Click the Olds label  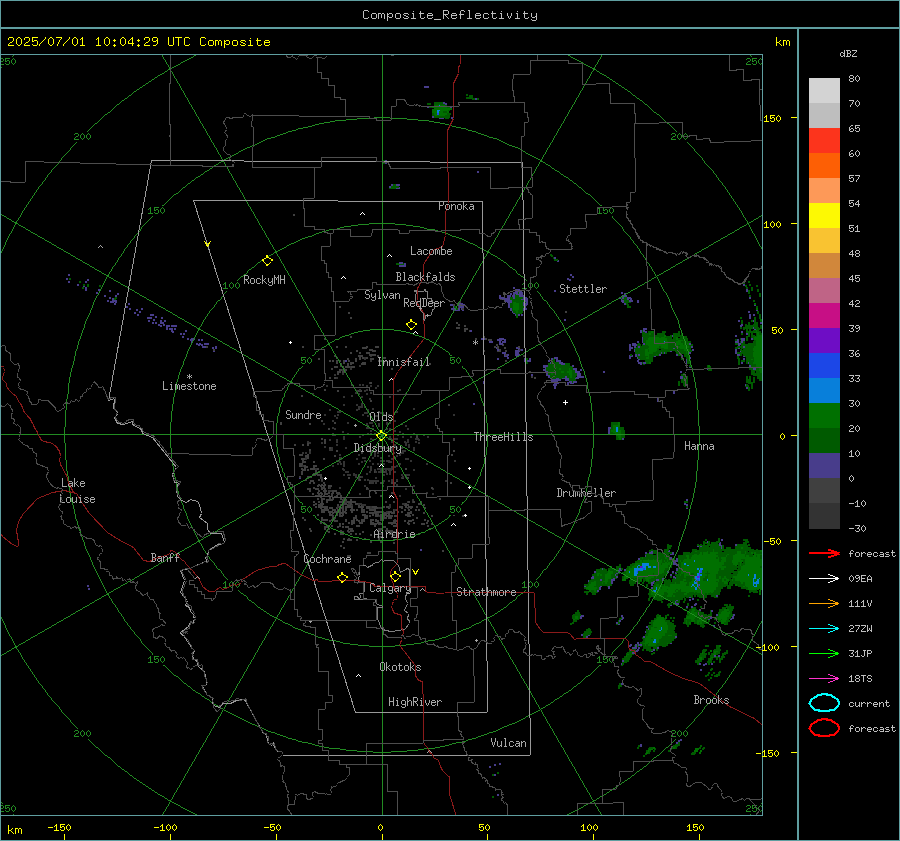coord(381,417)
